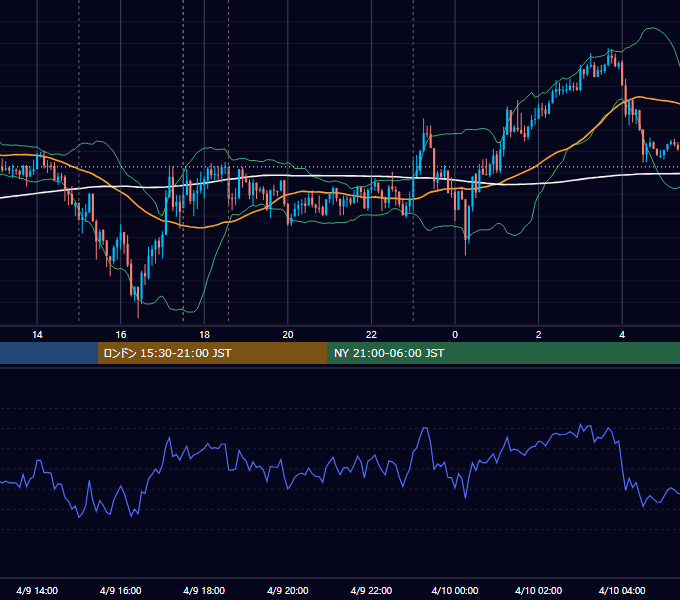
Task: Click the 4/9 14:00 indicator axis label
Action: [37, 590]
